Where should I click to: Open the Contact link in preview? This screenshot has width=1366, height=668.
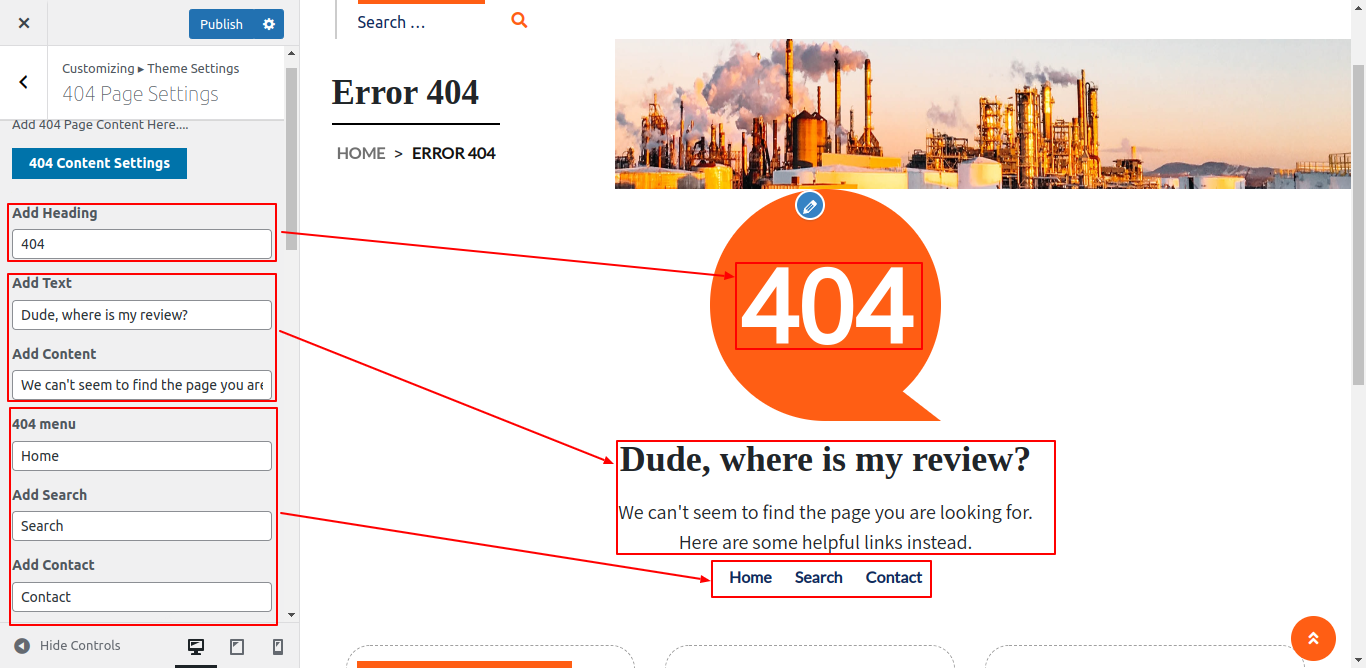[893, 577]
